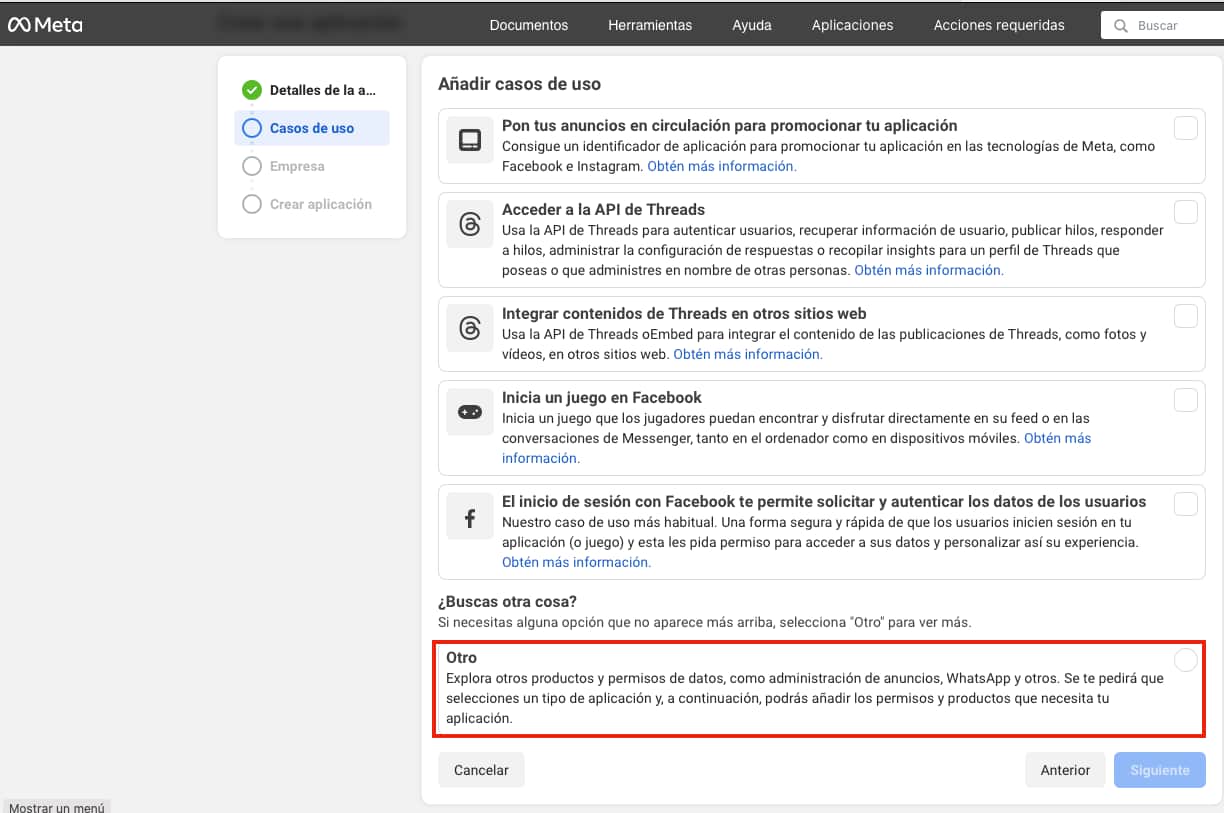Click the Cancelar button
This screenshot has width=1224, height=813.
tap(481, 770)
